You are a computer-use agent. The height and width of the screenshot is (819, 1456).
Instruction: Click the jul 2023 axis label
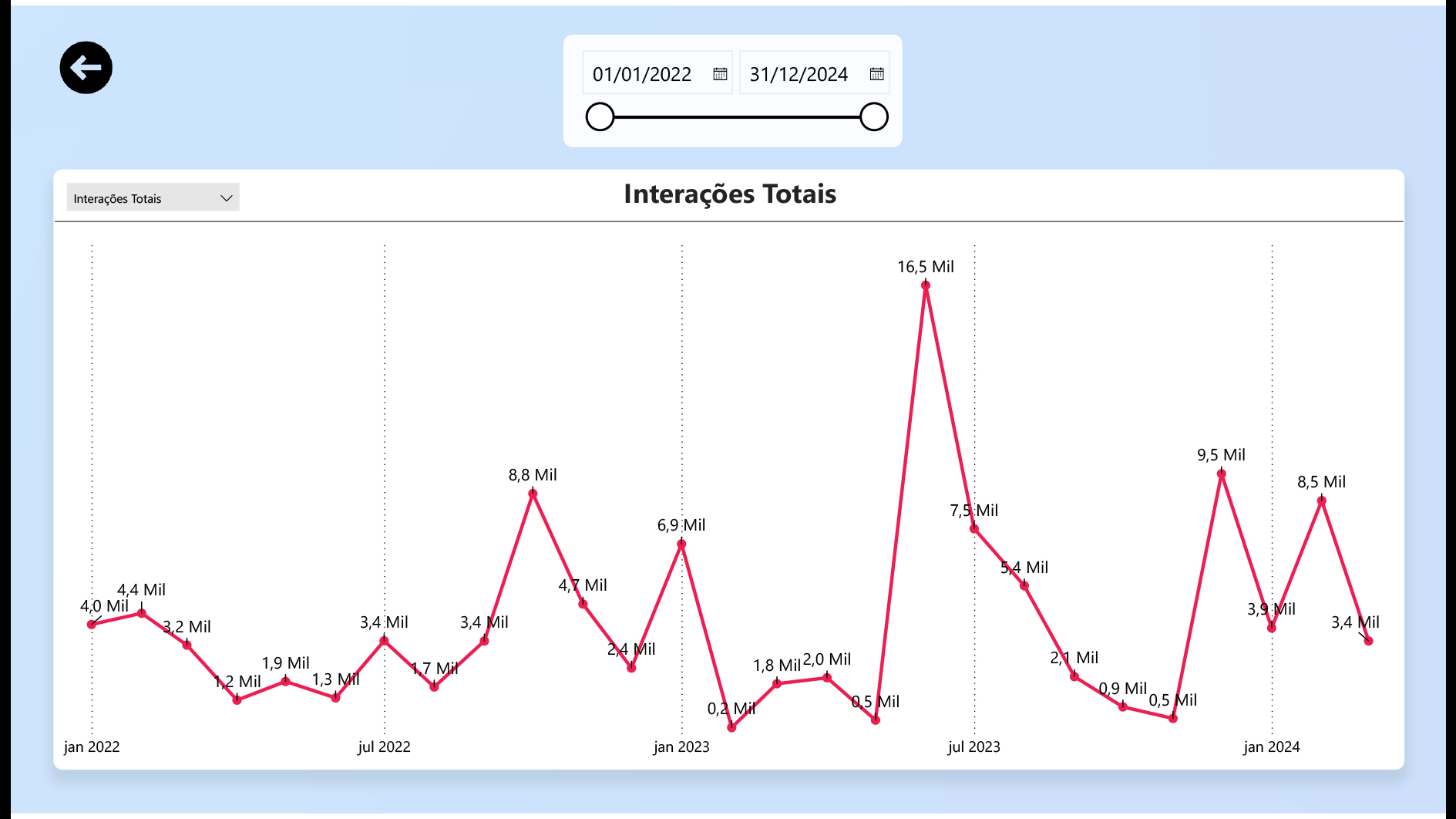click(x=974, y=747)
